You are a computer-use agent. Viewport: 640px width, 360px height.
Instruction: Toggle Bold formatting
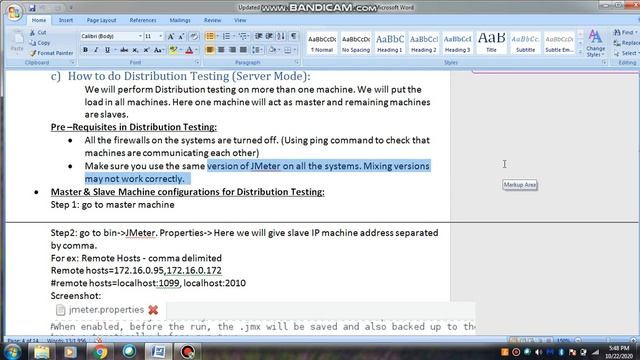pyautogui.click(x=85, y=50)
